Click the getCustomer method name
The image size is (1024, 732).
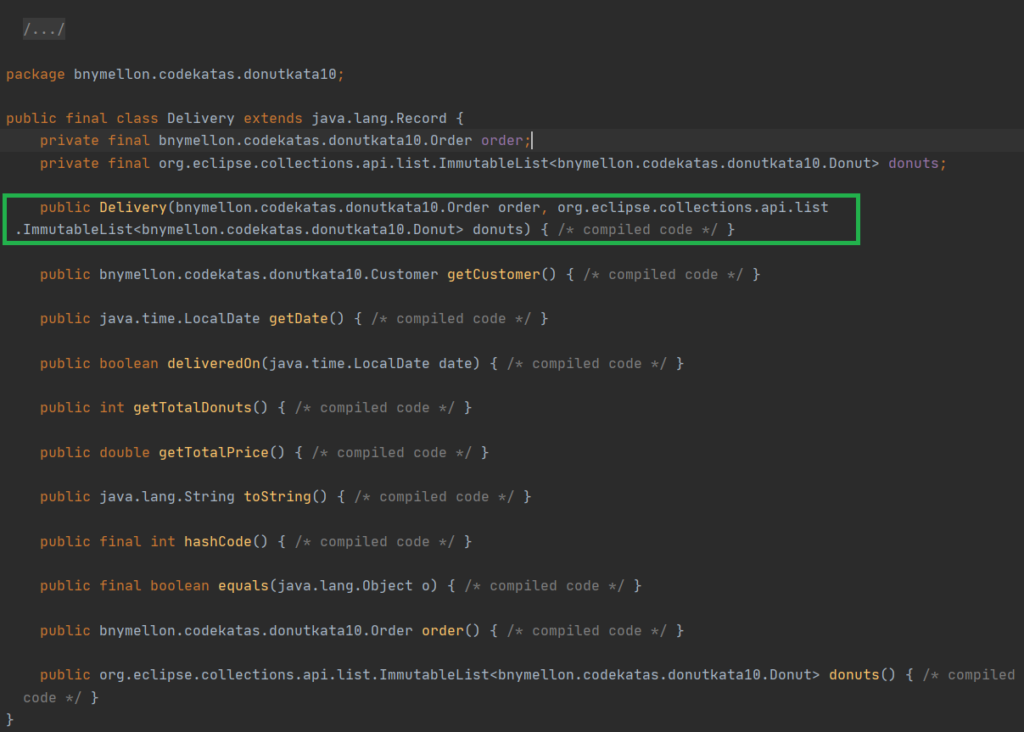pyautogui.click(x=494, y=275)
